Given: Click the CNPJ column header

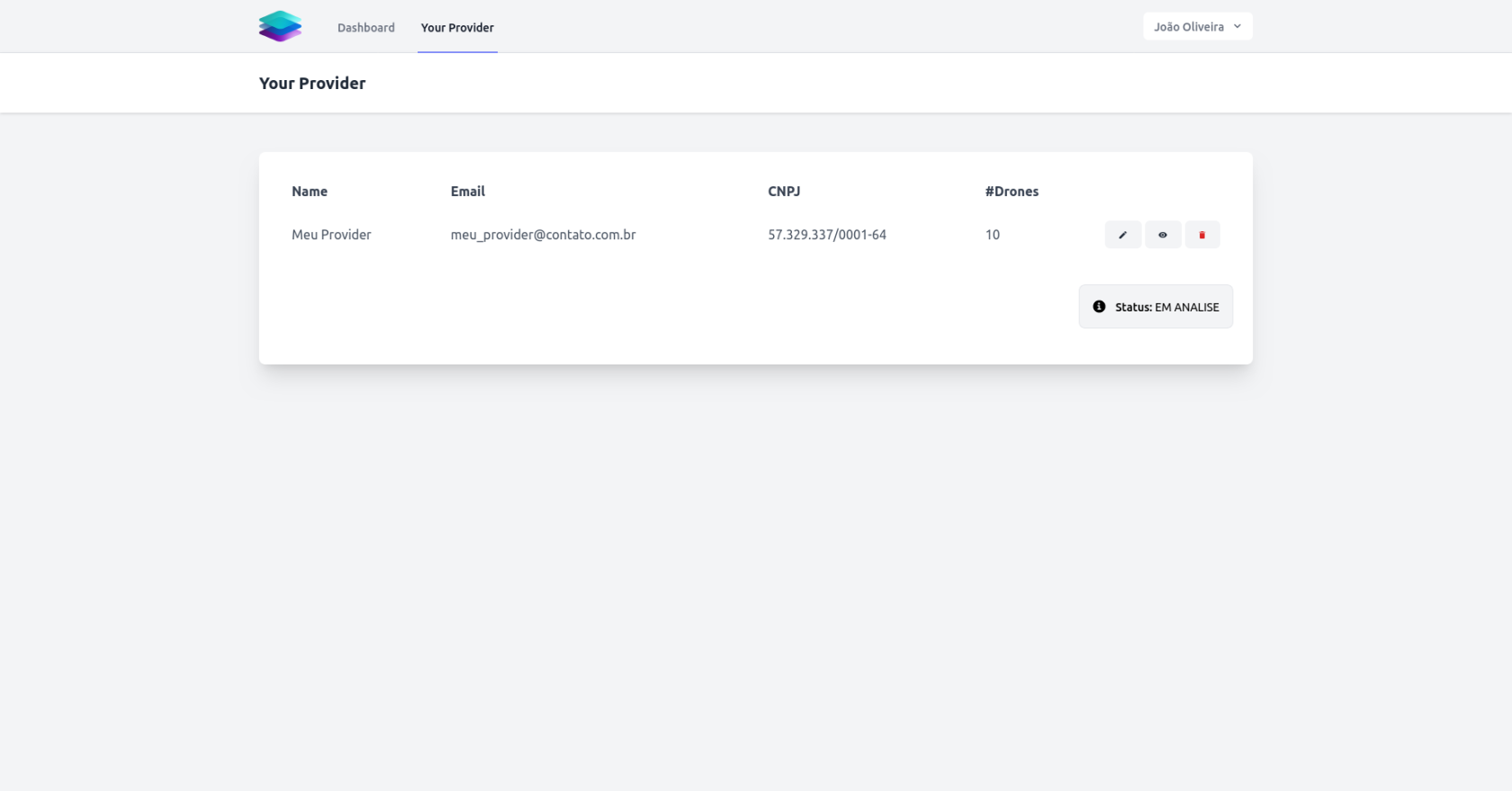Looking at the screenshot, I should click(784, 192).
